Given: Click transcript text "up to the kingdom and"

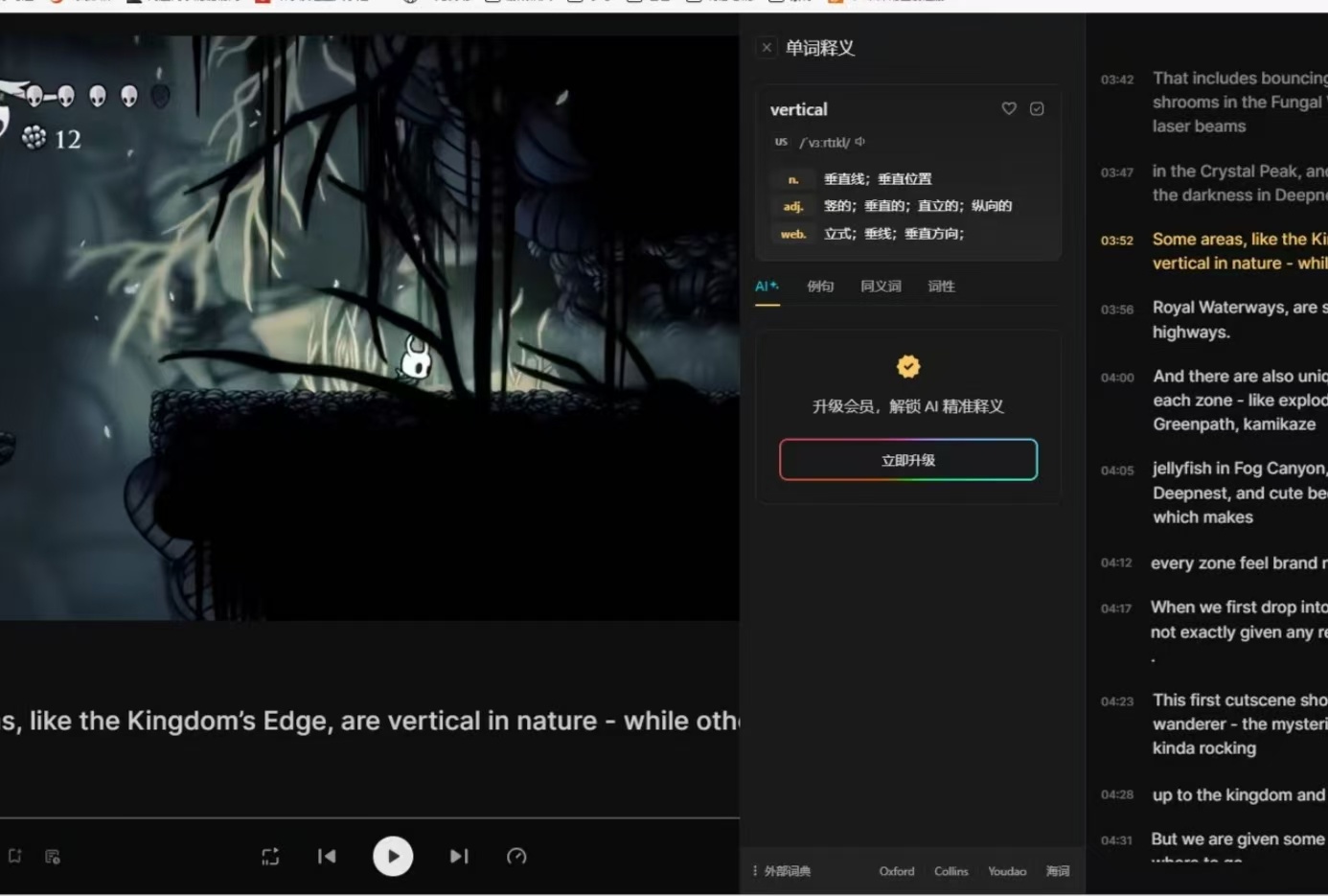Looking at the screenshot, I should pos(1238,795).
